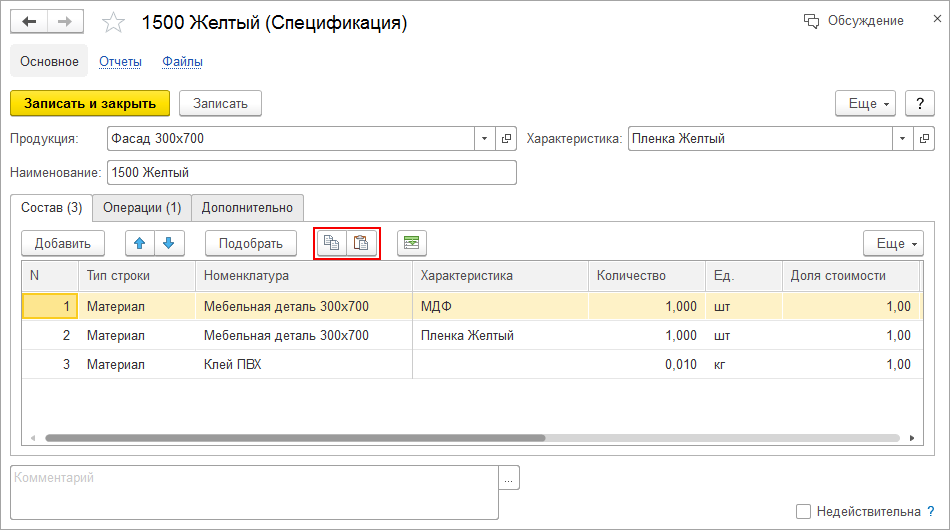This screenshot has width=950, height=530.
Task: Click the forward navigation arrow
Action: (x=64, y=22)
